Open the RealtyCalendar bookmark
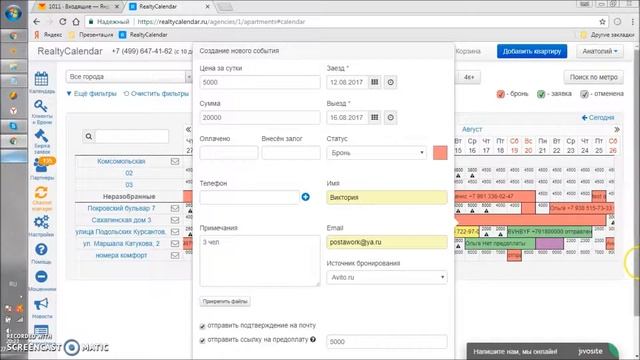Image resolution: width=640 pixels, height=360 pixels. pyautogui.click(x=143, y=35)
